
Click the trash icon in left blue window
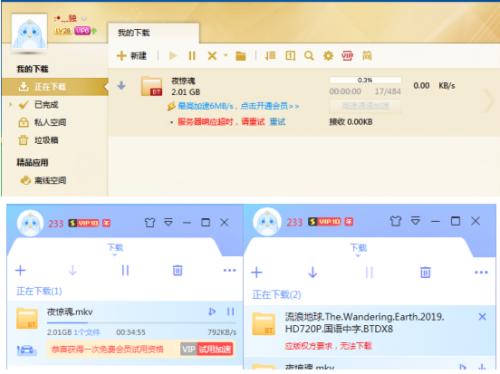point(177,270)
